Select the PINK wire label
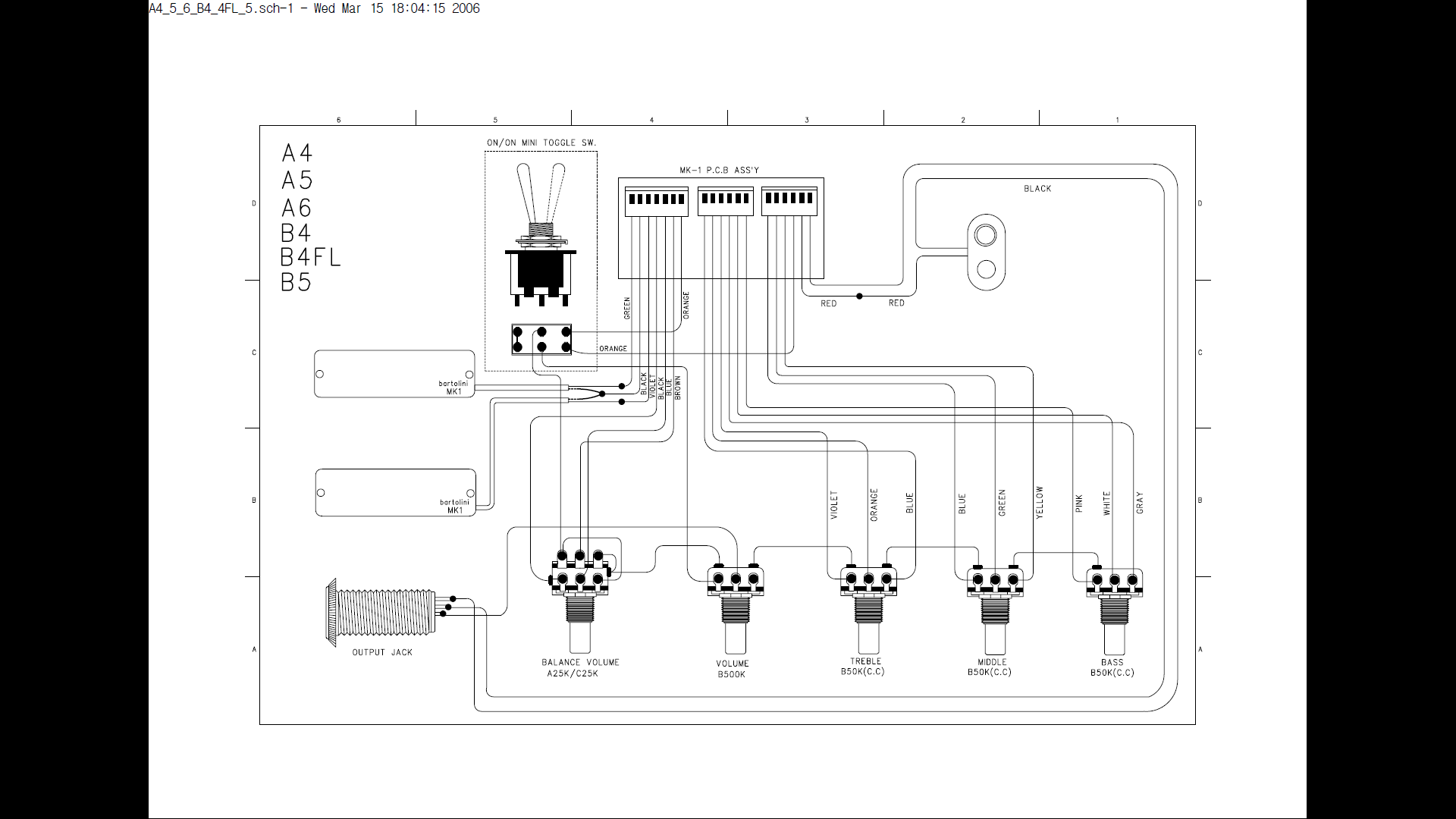The height and width of the screenshot is (819, 1456). (x=1079, y=504)
